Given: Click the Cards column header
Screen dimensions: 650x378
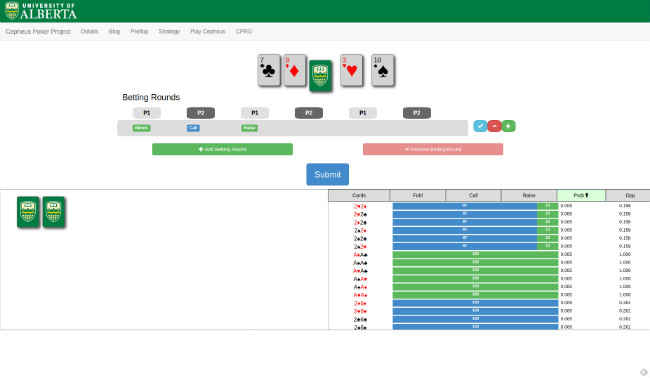Looking at the screenshot, I should coord(359,195).
